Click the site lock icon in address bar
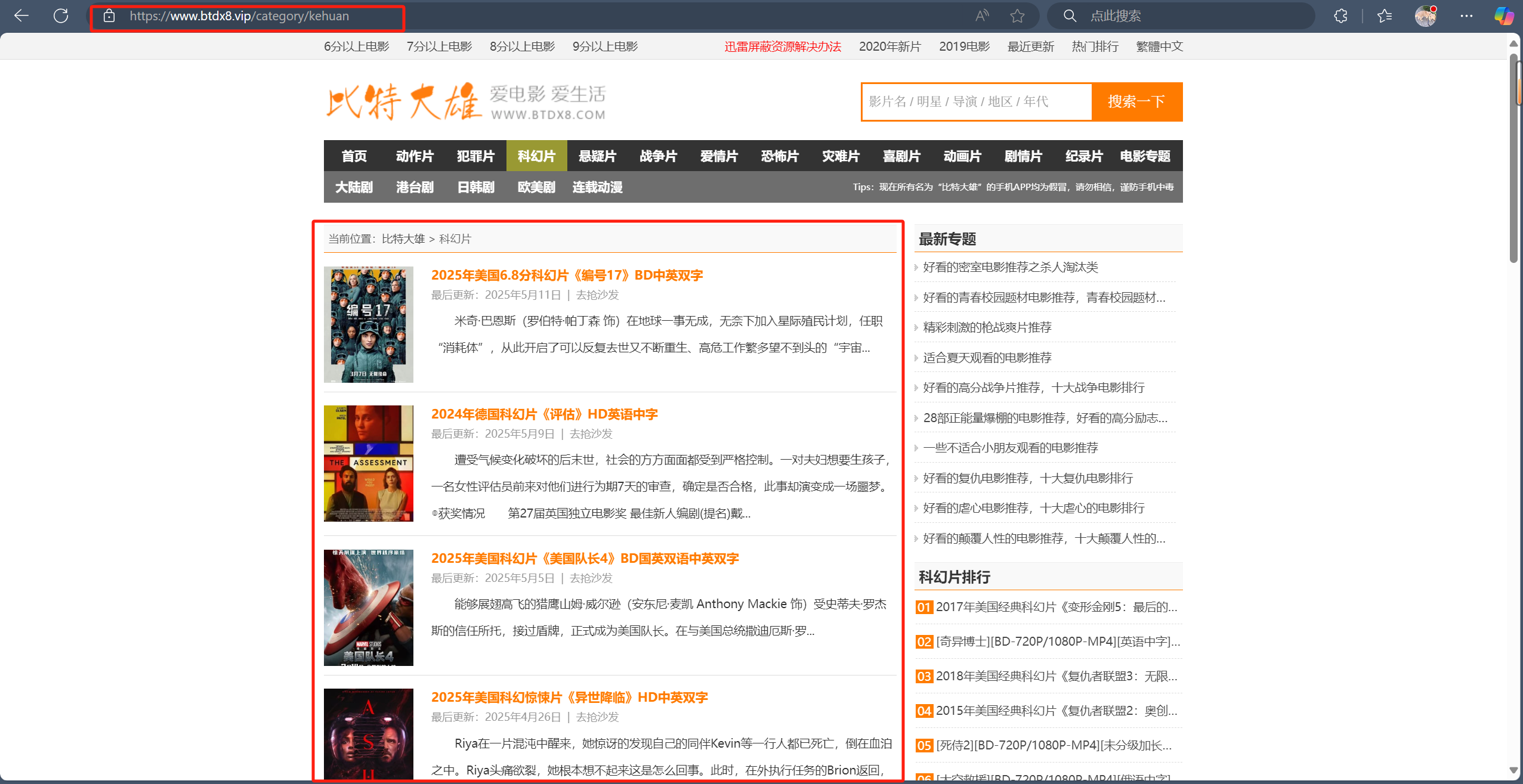1523x784 pixels. (109, 16)
